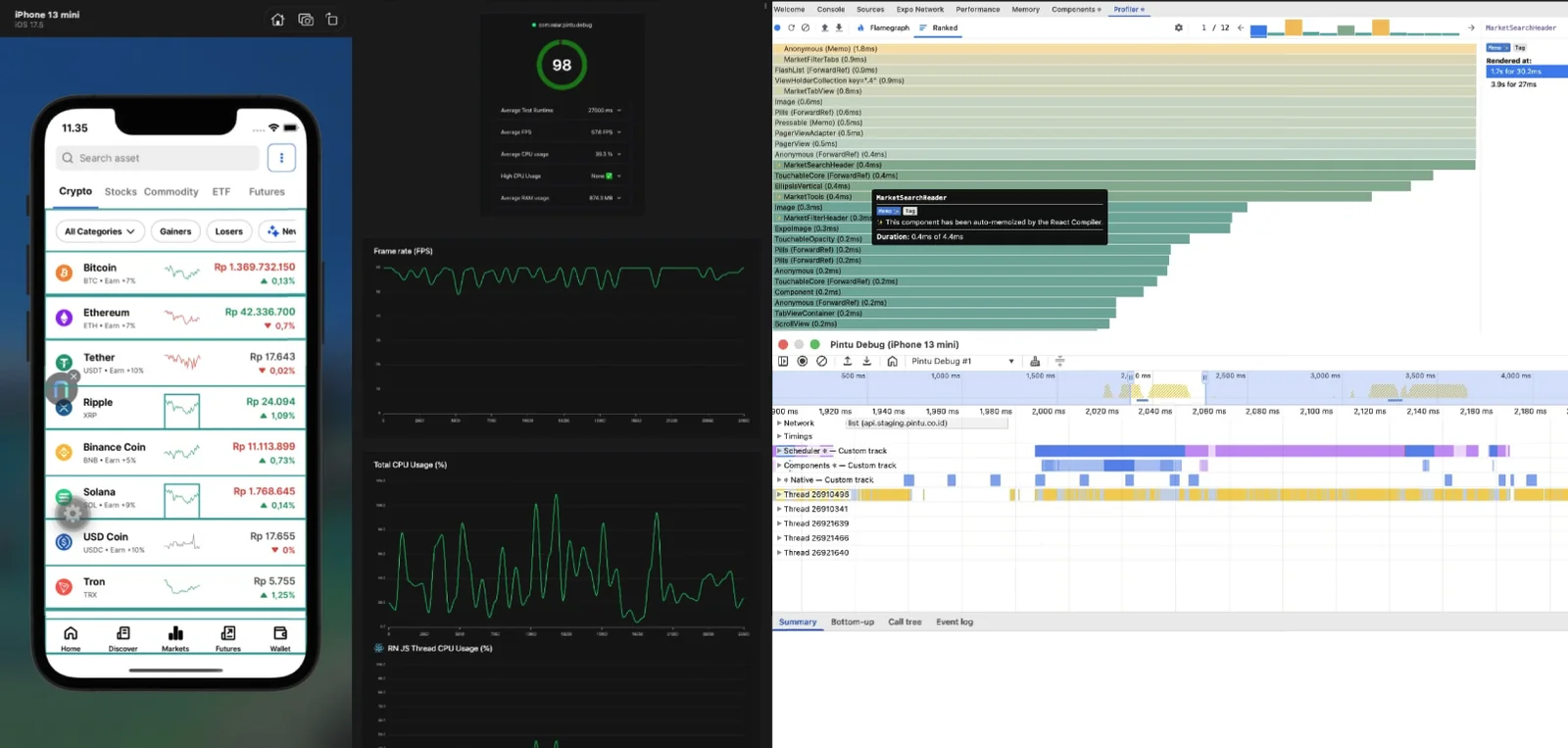Open the Memory tab
Screen dimensions: 1568x748
pyautogui.click(x=1025, y=9)
